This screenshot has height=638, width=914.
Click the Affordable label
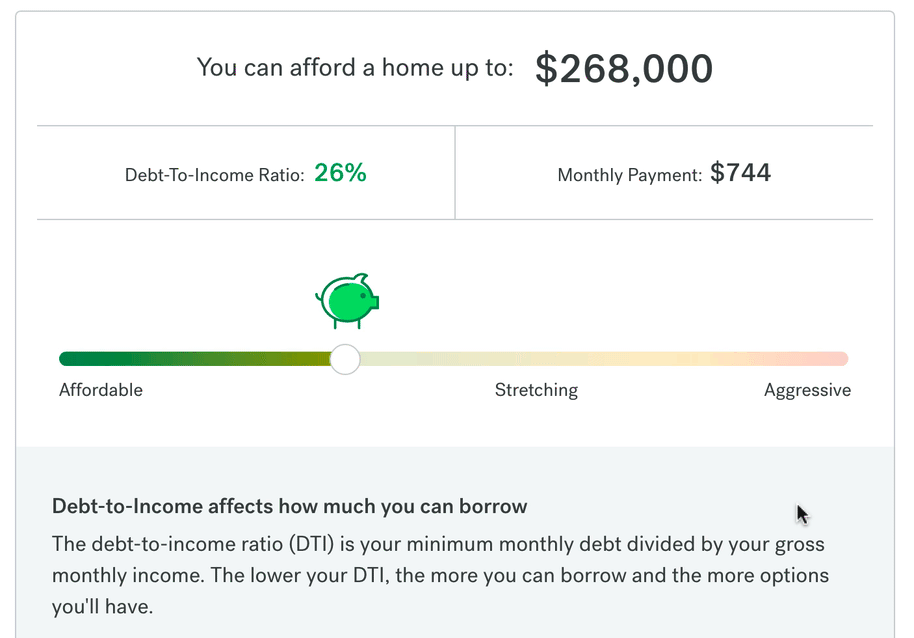[x=101, y=390]
